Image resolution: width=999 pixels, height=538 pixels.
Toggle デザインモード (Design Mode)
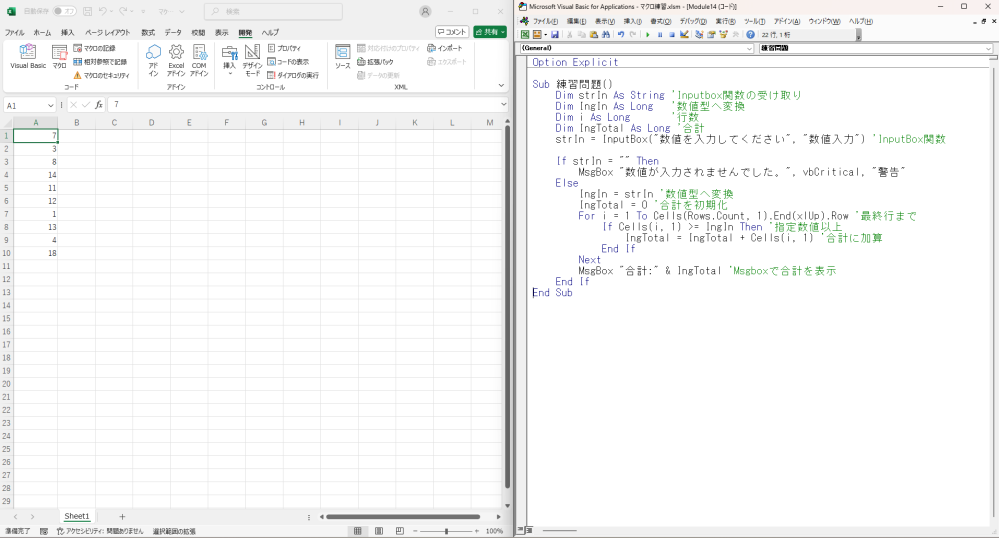coord(253,60)
